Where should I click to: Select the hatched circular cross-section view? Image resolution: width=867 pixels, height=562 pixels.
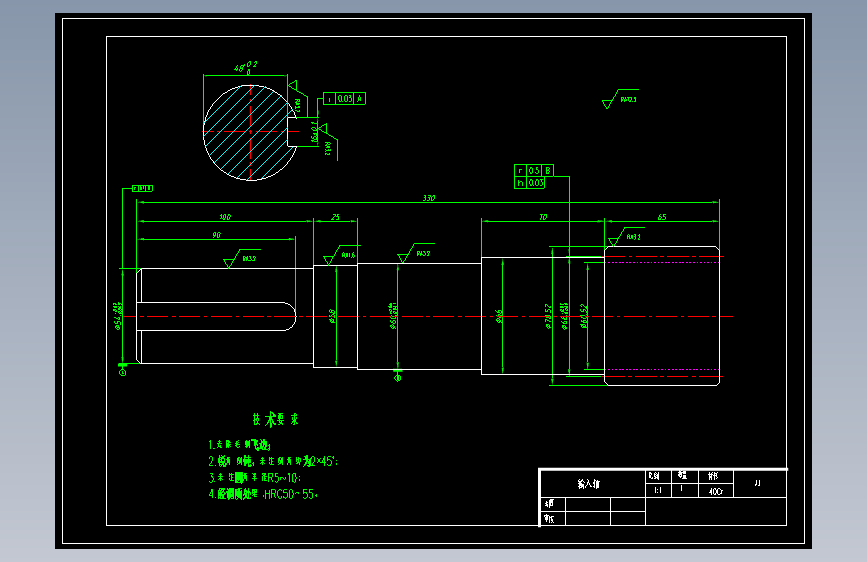click(x=250, y=132)
